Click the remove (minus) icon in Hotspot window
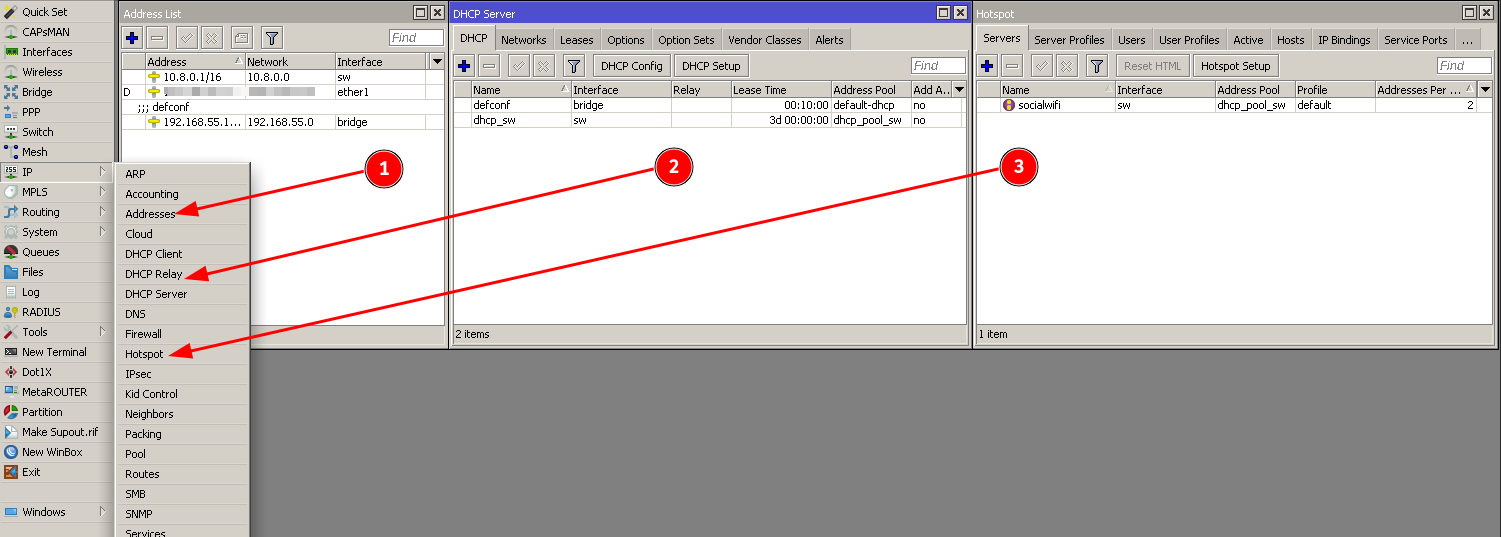The height and width of the screenshot is (537, 1501). tap(1012, 66)
